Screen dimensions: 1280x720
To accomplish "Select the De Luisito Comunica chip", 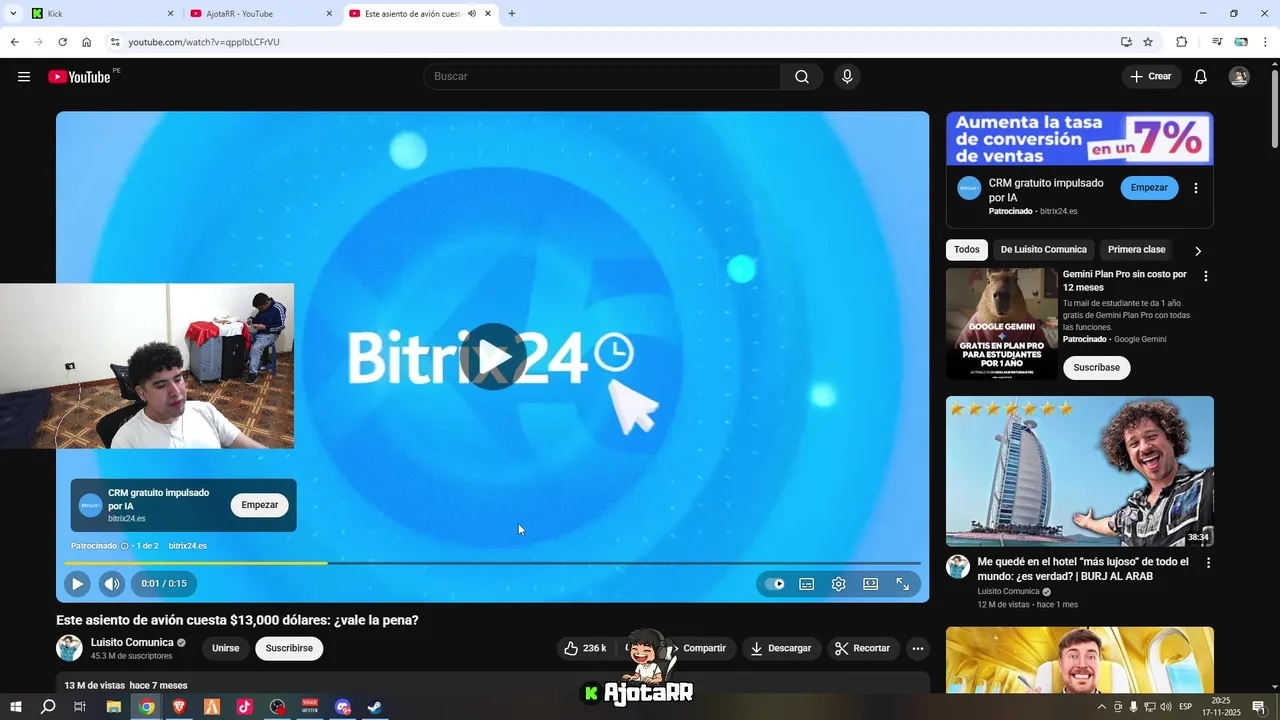I will pyautogui.click(x=1043, y=250).
